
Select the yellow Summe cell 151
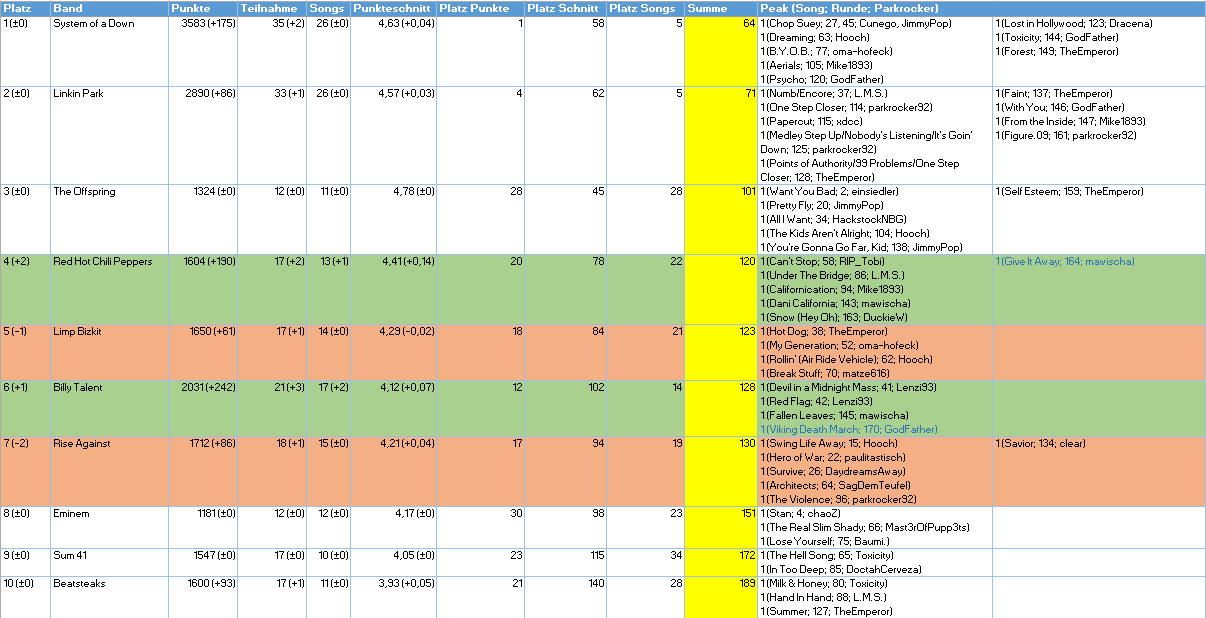(721, 527)
